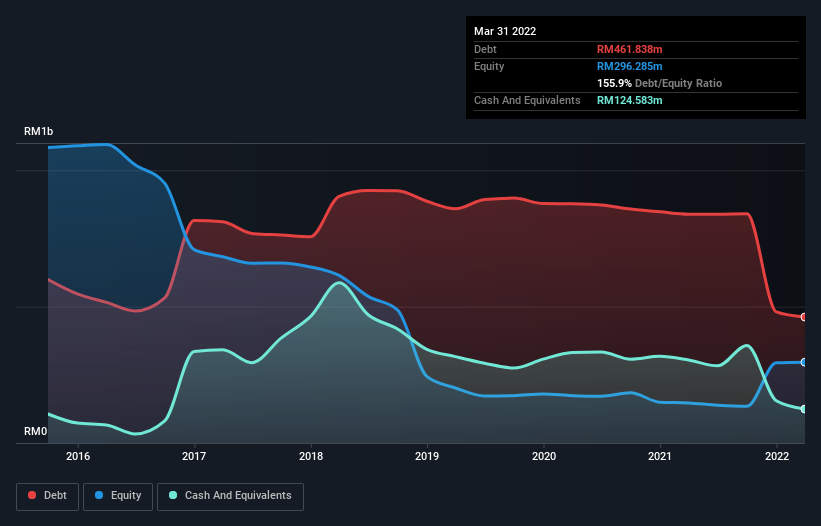The image size is (821, 526).
Task: Click the RM1b y-axis label
Action: click(38, 131)
